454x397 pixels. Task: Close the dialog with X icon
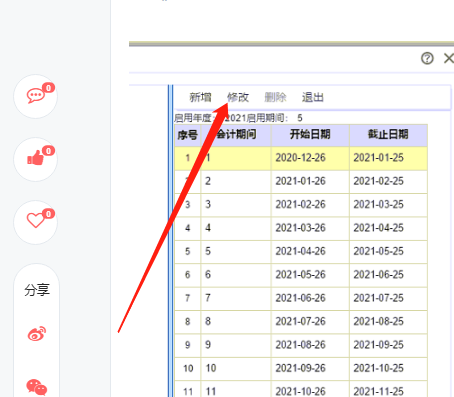(449, 58)
